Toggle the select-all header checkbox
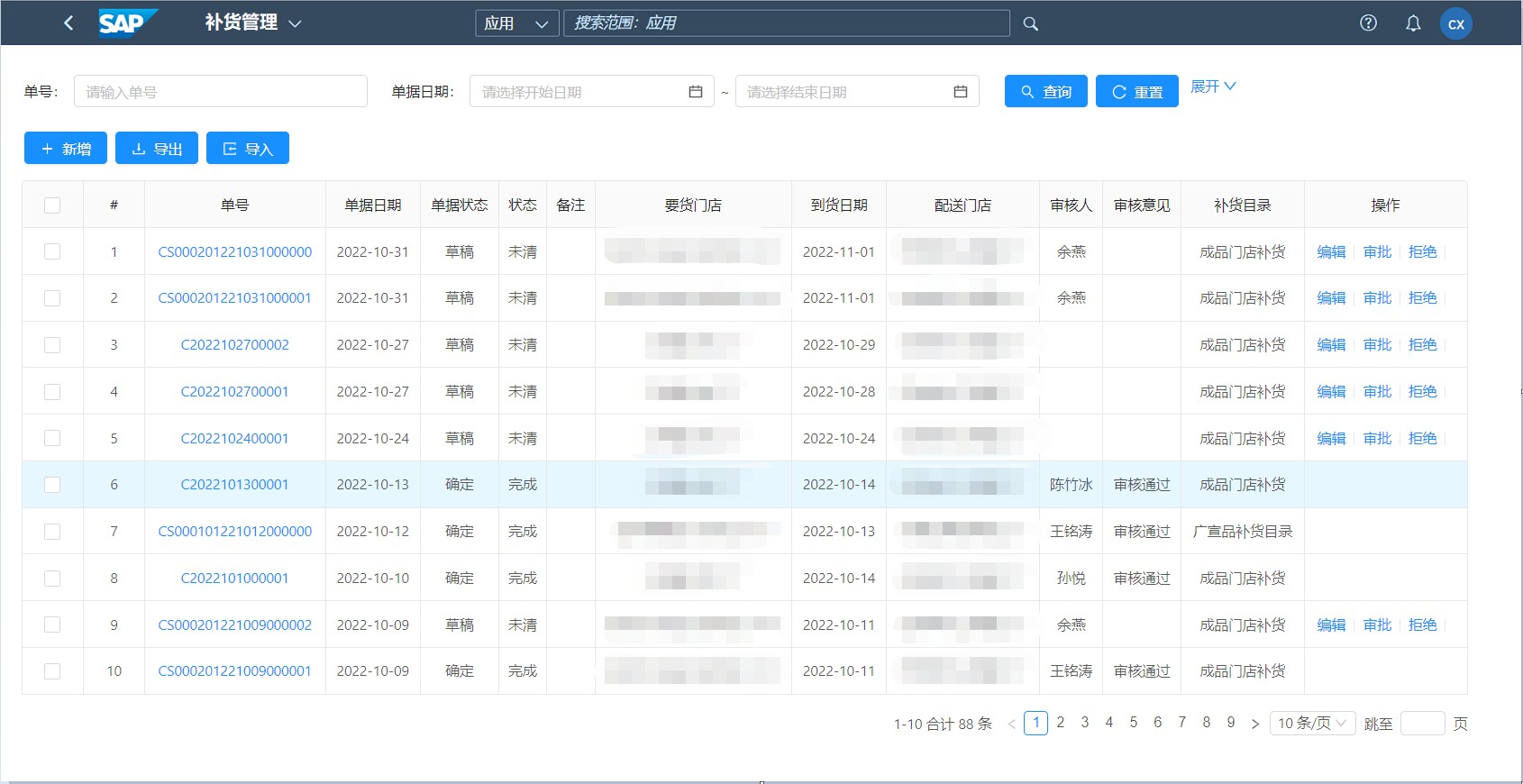The width and height of the screenshot is (1523, 784). tap(52, 205)
